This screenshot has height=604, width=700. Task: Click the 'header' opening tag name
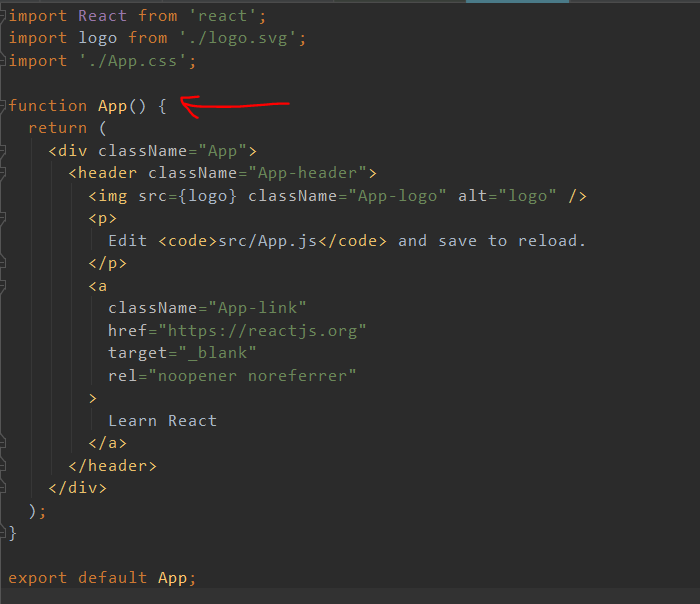click(x=108, y=173)
